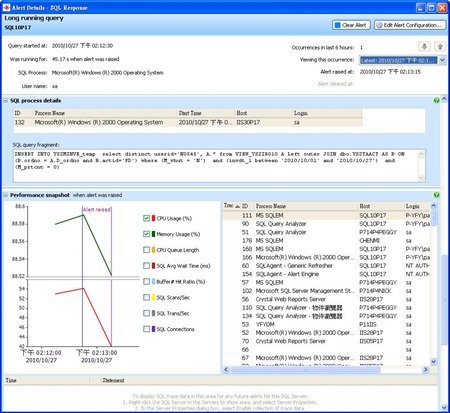The width and height of the screenshot is (450, 413).
Task: Click the Alert raised marker on chart
Action: point(97,209)
